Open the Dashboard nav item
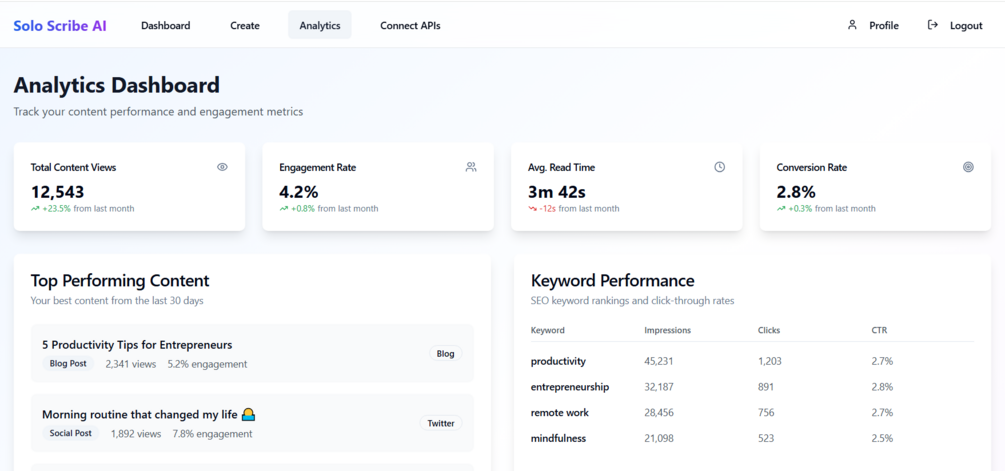Screen dimensions: 1005x471 (165, 26)
